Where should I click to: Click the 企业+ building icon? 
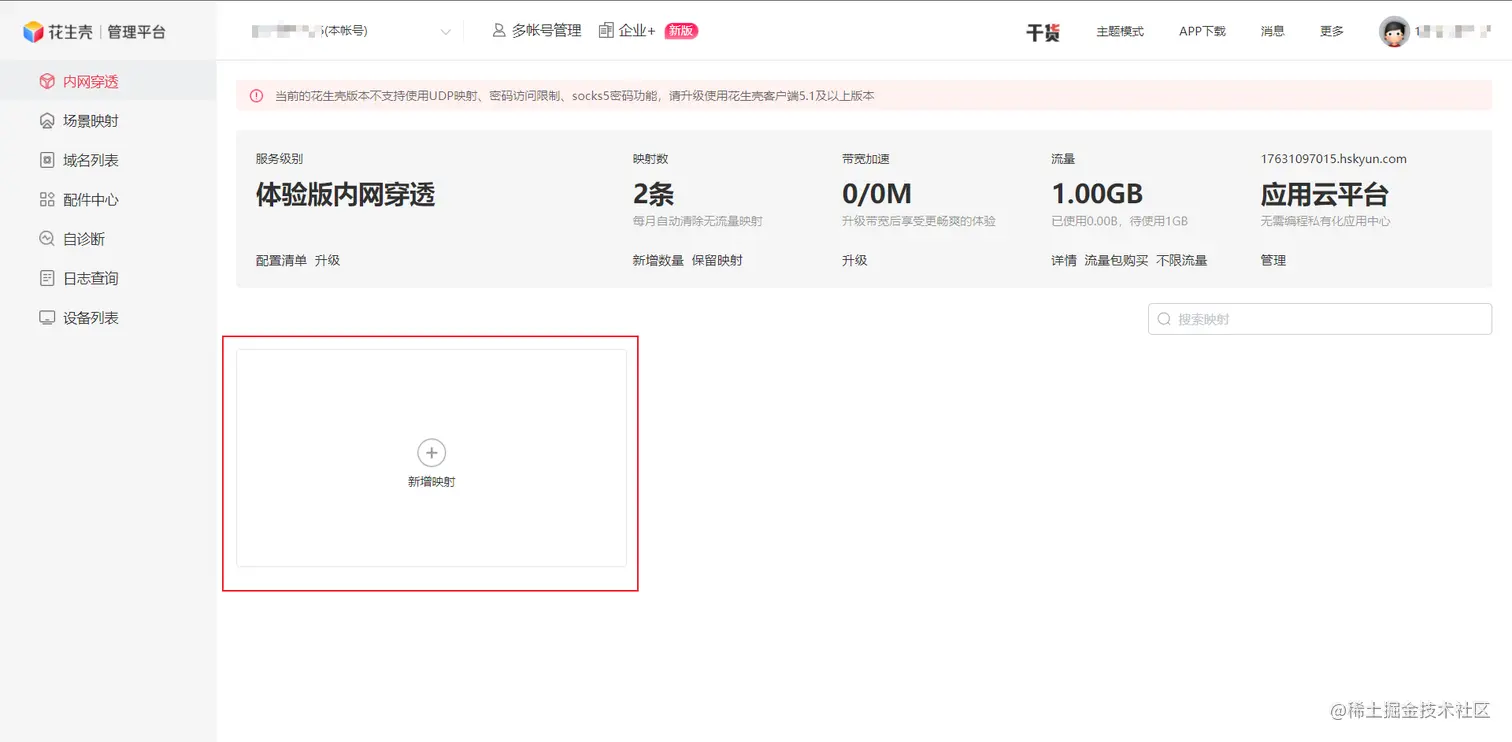coord(606,31)
